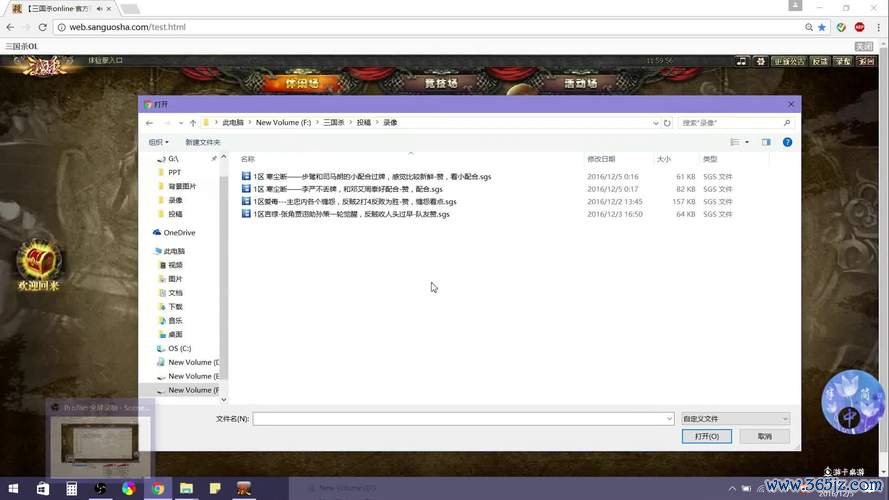The image size is (889, 500).
Task: Change the view layout icon
Action: pyautogui.click(x=735, y=142)
